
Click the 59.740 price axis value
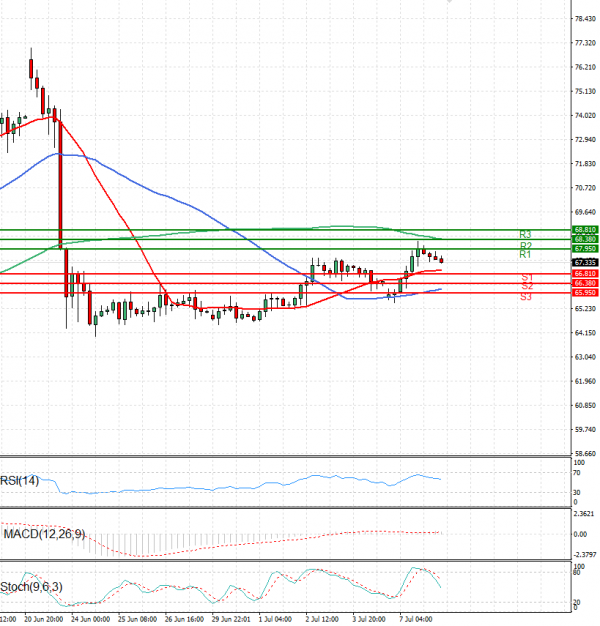[585, 430]
